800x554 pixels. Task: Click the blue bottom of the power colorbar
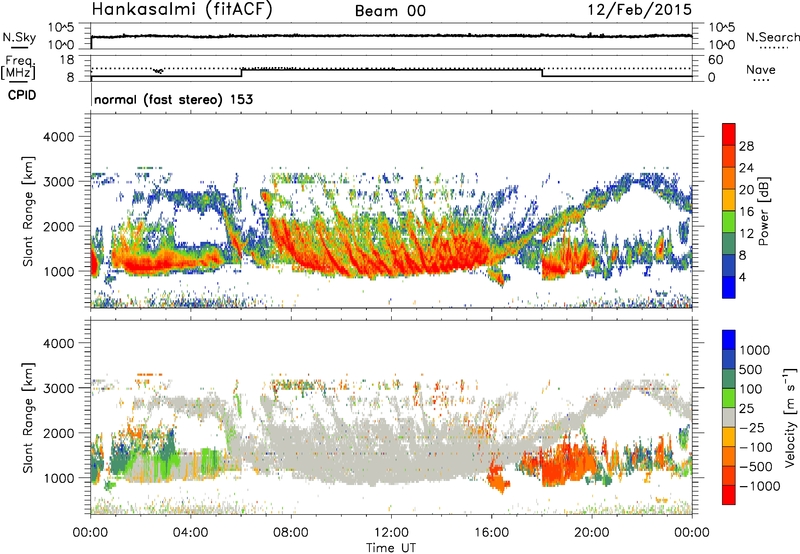pos(729,287)
